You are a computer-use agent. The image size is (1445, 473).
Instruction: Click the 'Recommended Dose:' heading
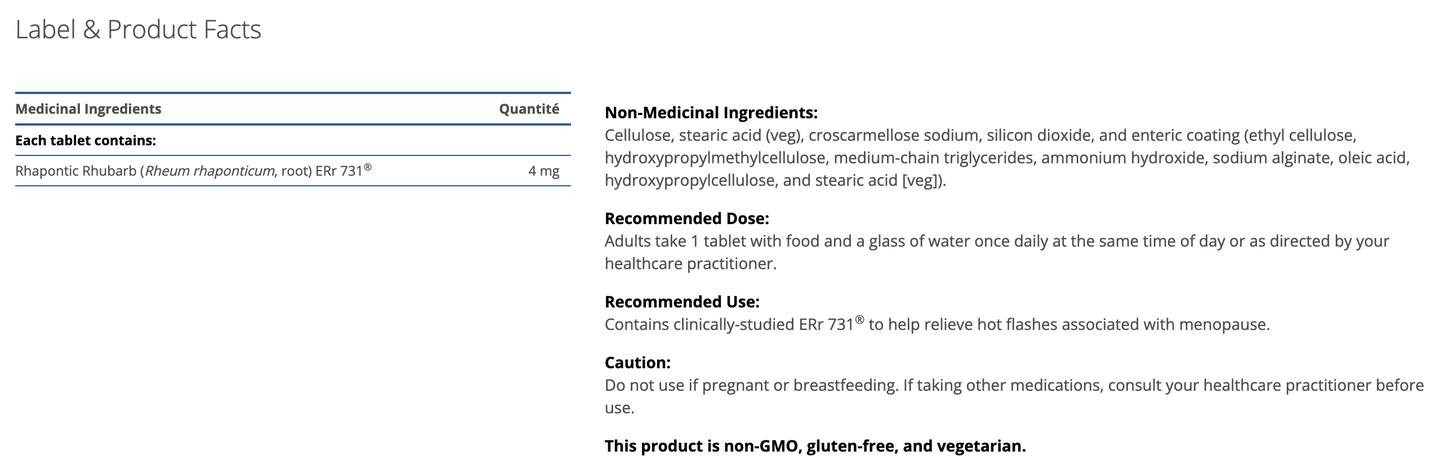(687, 218)
